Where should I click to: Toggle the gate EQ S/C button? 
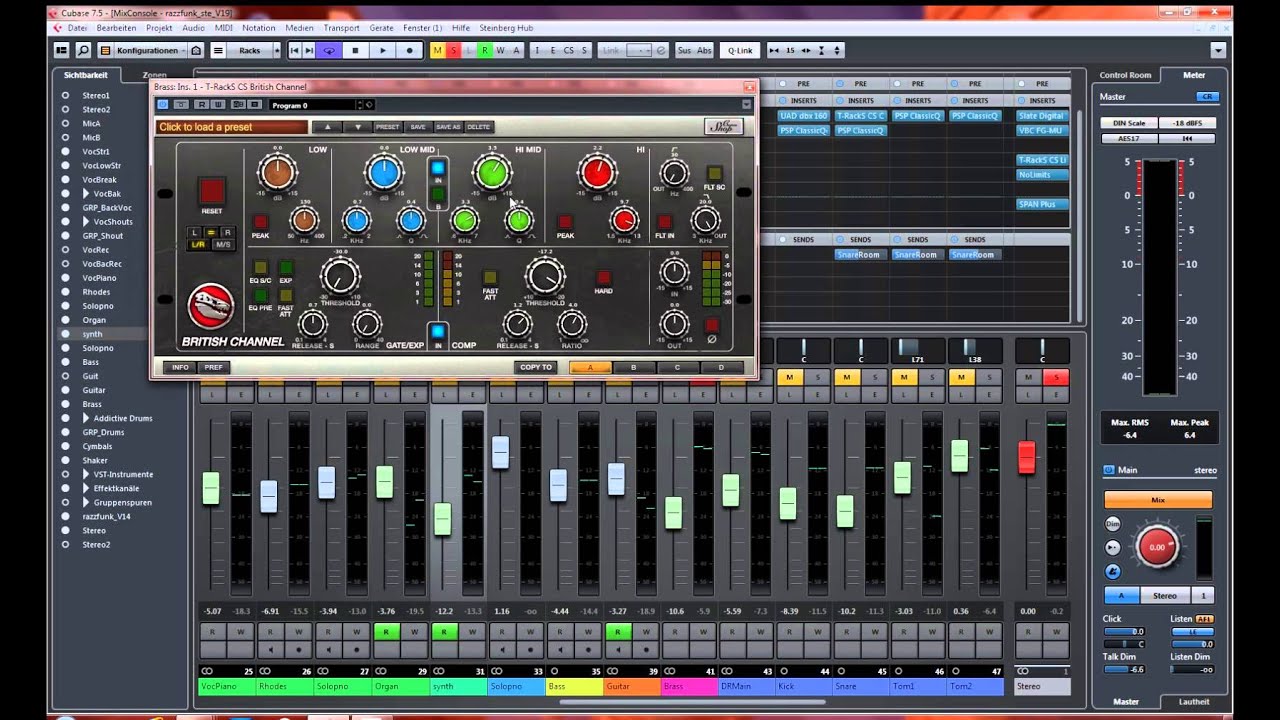(260, 267)
